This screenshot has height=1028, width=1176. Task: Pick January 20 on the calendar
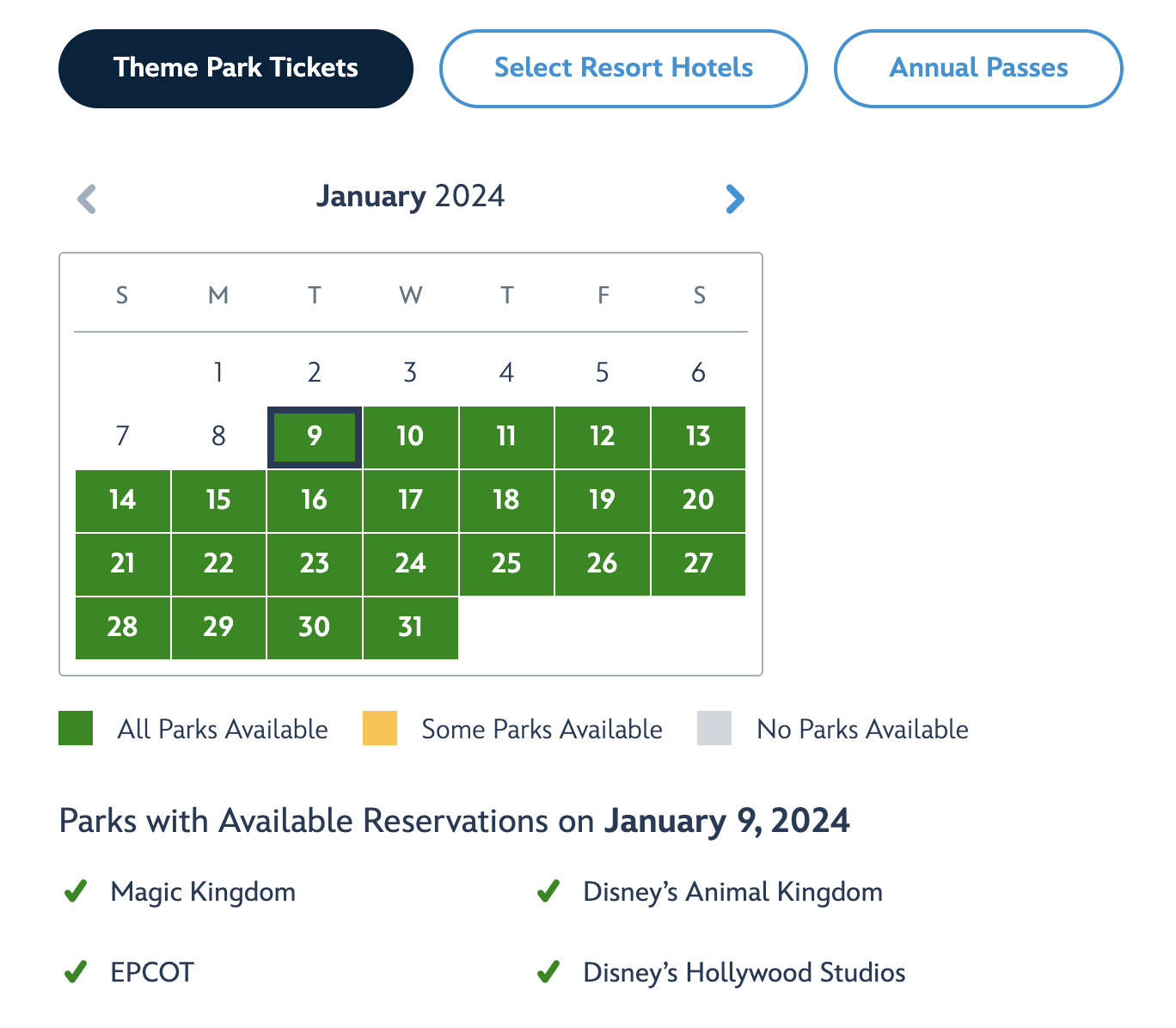(698, 500)
